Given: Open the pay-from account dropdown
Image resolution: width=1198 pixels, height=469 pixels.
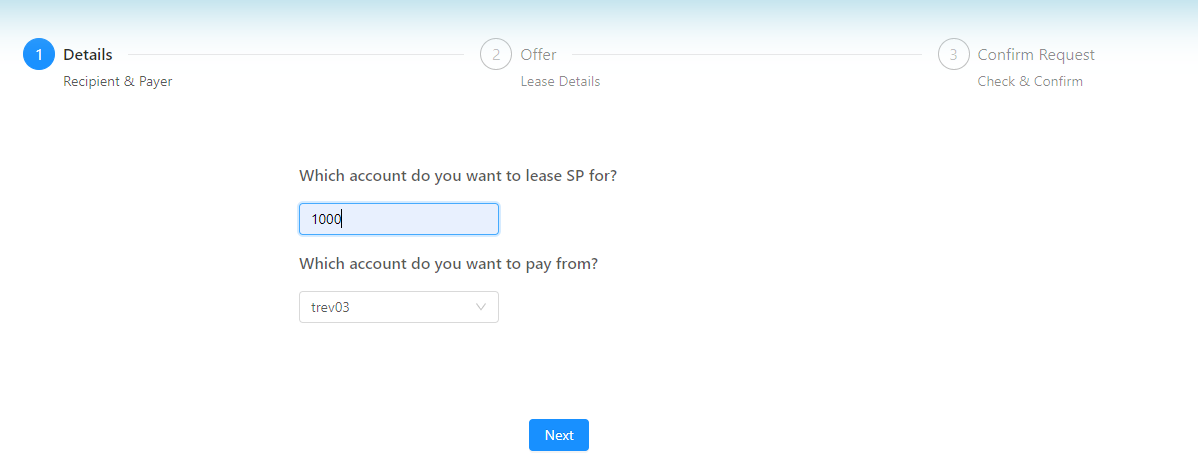Looking at the screenshot, I should point(398,307).
